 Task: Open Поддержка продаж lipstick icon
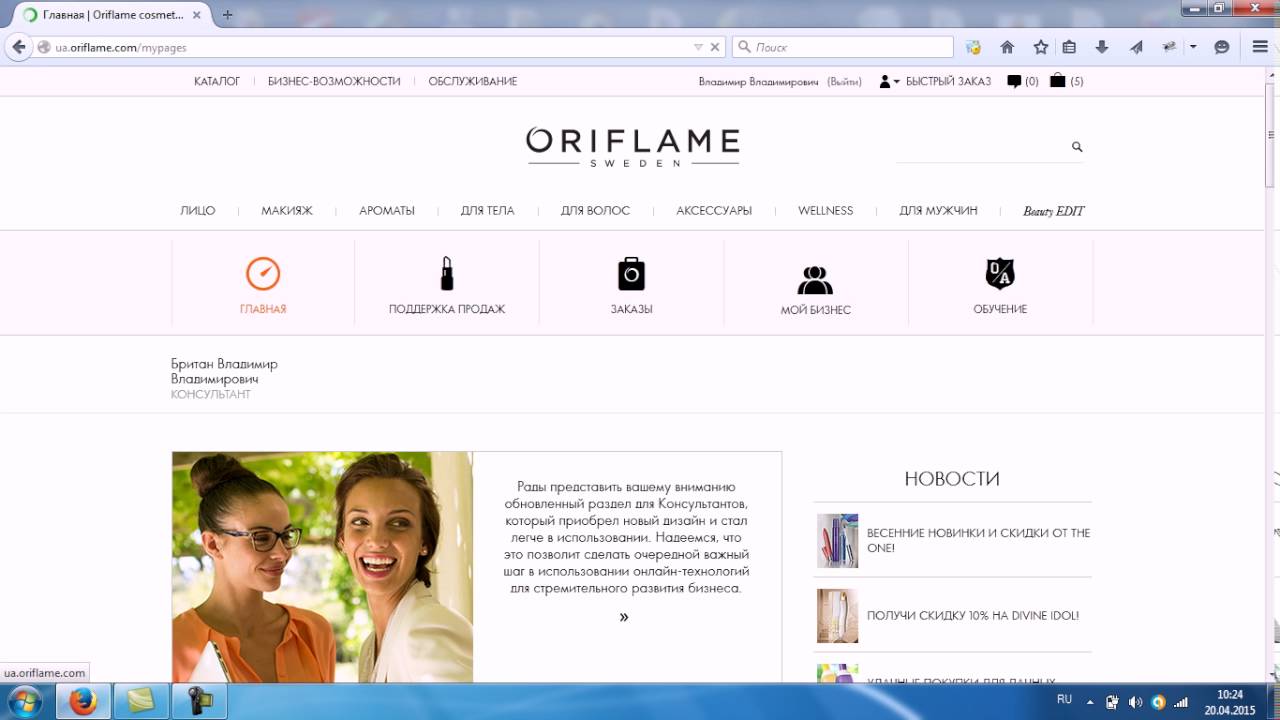click(447, 273)
